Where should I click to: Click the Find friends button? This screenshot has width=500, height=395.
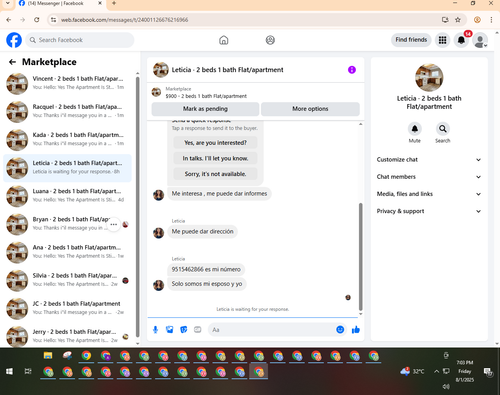(x=411, y=40)
